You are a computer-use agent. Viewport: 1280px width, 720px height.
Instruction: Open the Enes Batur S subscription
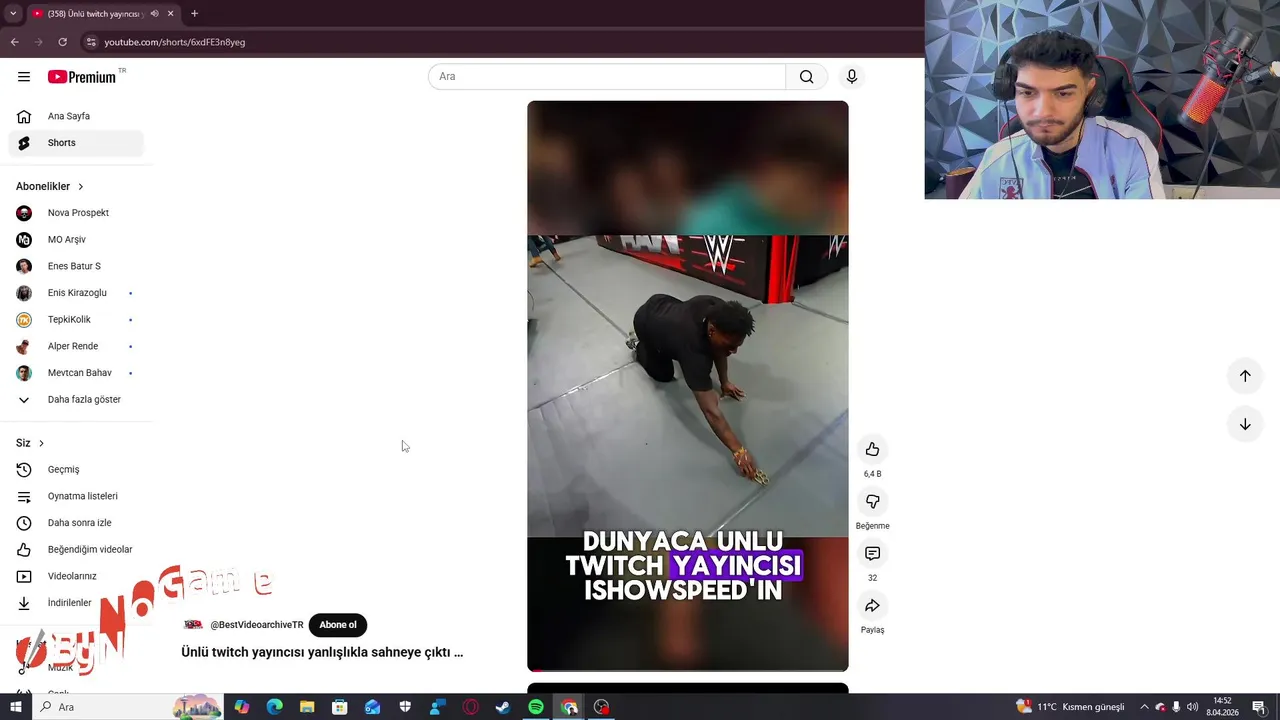pos(76,266)
